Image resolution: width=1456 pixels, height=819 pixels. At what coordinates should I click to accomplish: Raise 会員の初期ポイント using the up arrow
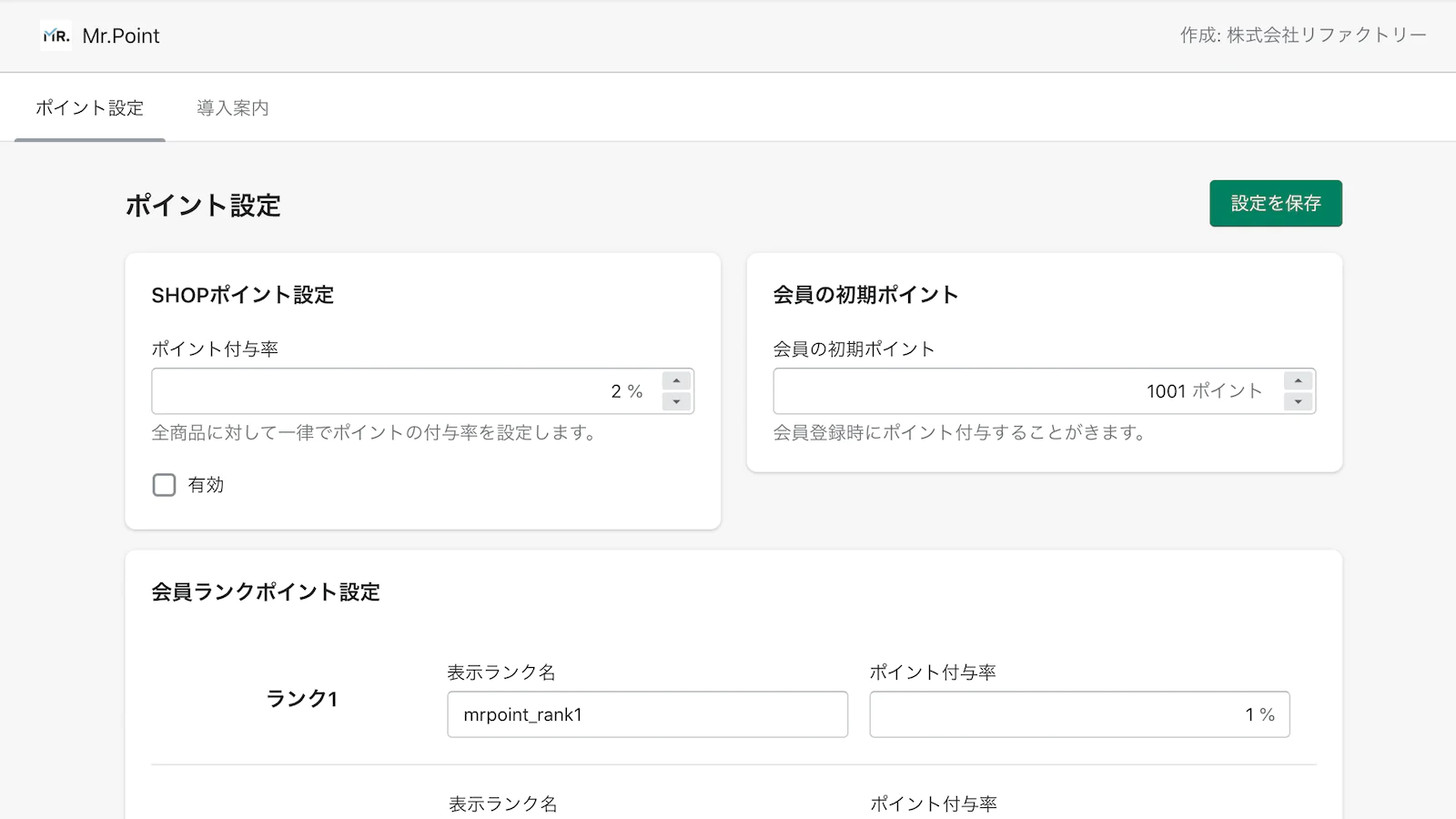tap(1298, 381)
